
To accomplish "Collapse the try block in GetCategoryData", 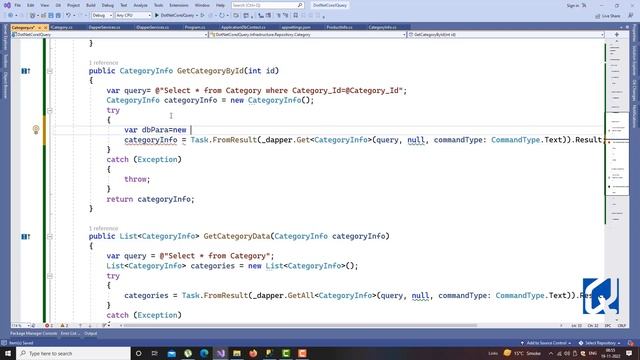I will coord(50,276).
